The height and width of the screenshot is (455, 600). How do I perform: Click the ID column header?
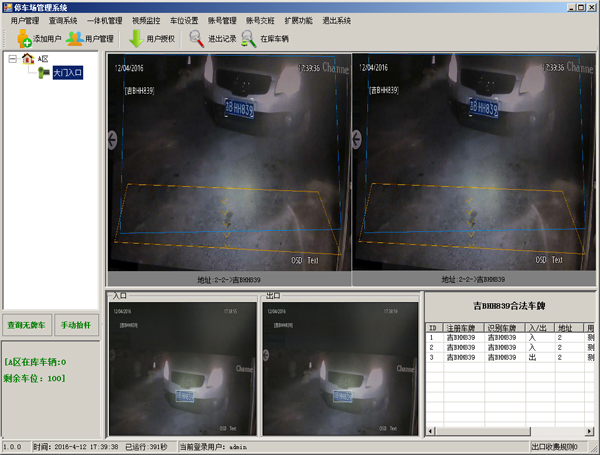pos(434,328)
